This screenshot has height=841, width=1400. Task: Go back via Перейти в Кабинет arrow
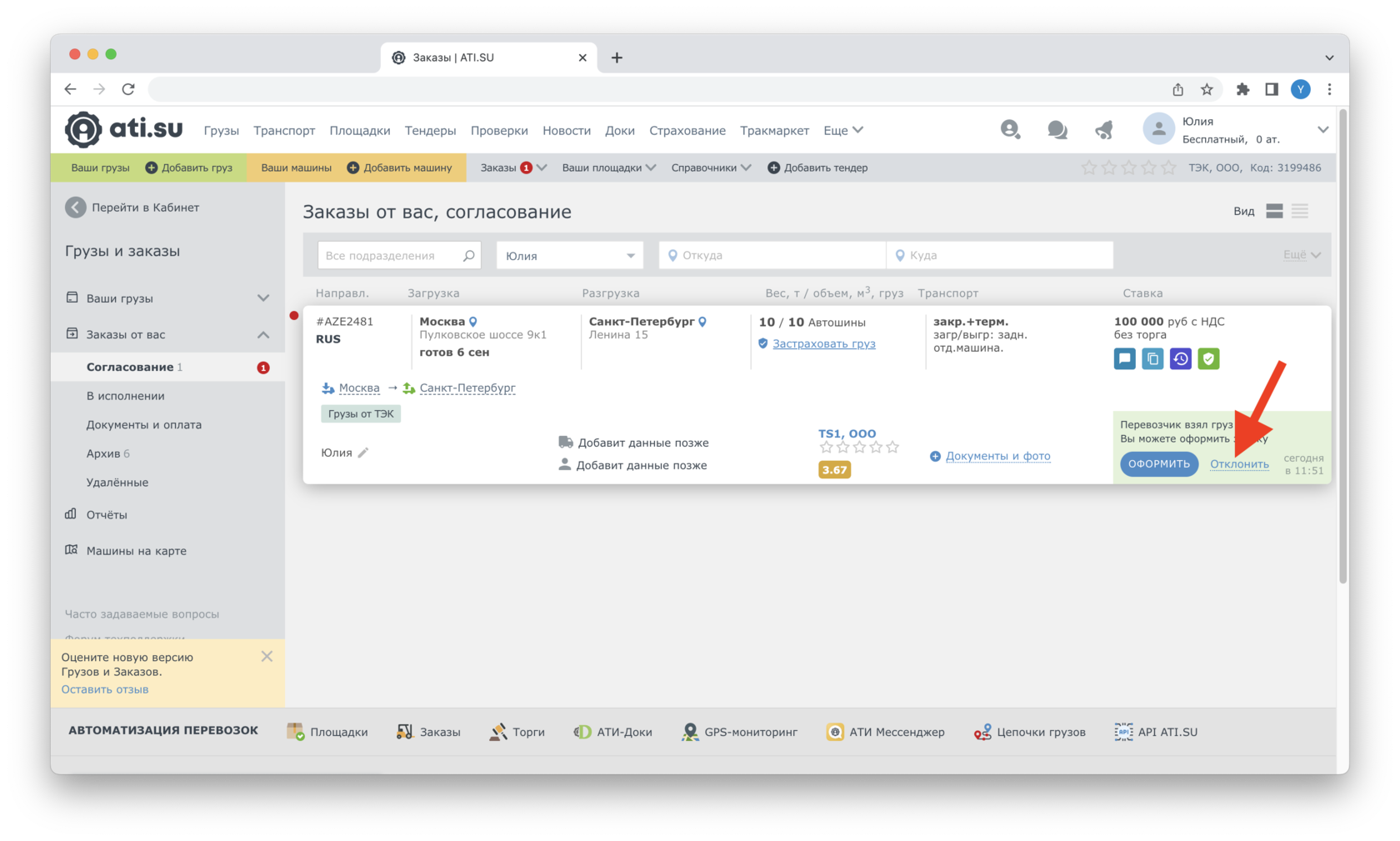76,208
